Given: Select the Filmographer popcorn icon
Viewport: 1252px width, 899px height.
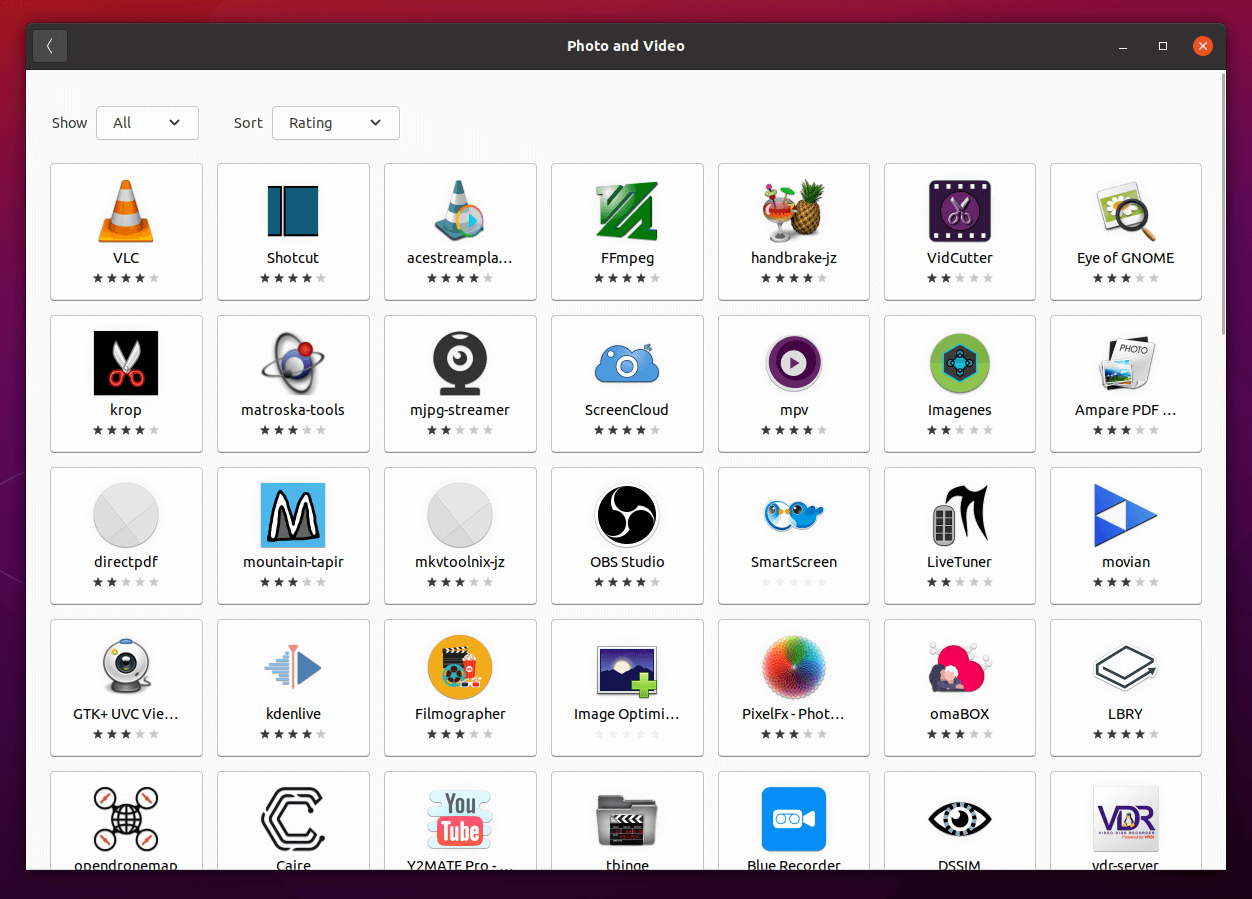Looking at the screenshot, I should point(460,667).
